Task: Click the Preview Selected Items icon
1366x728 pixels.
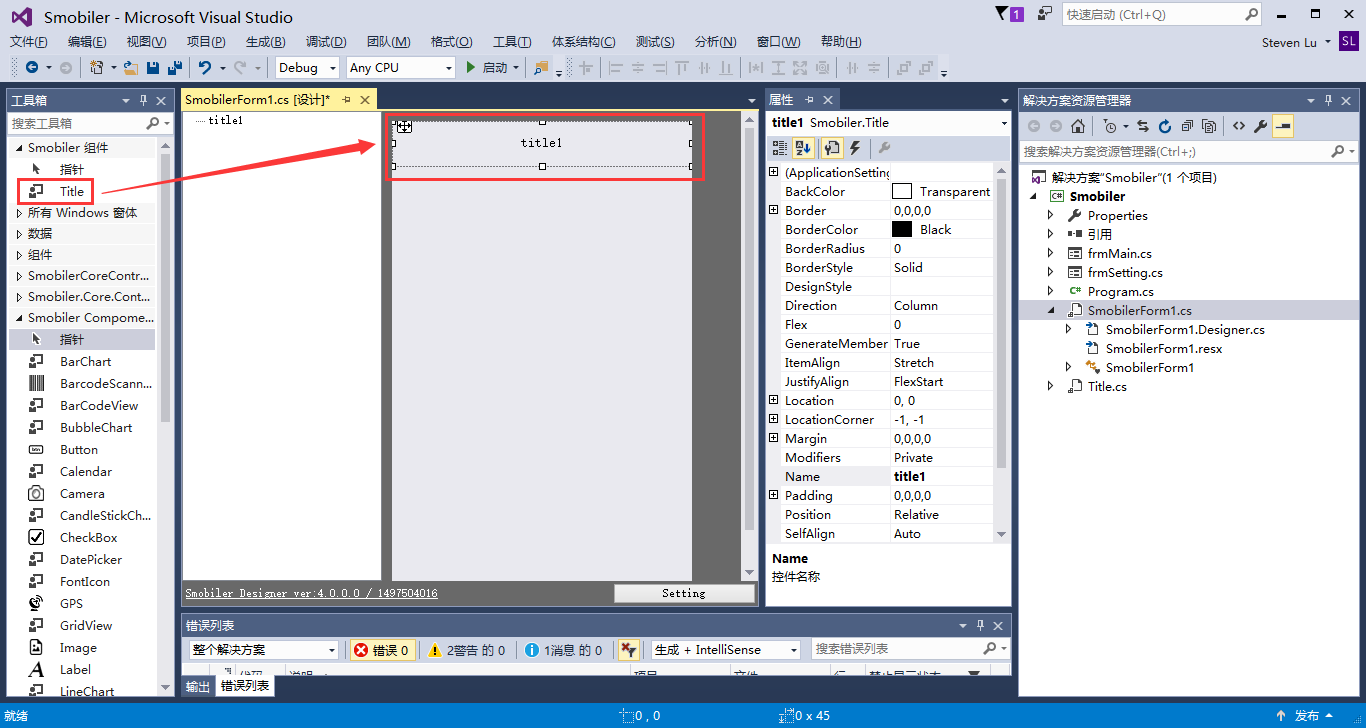Action: tap(1283, 126)
